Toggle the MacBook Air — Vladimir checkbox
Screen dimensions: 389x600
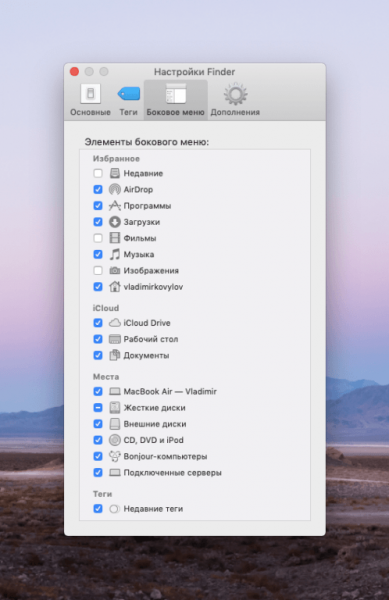point(98,391)
